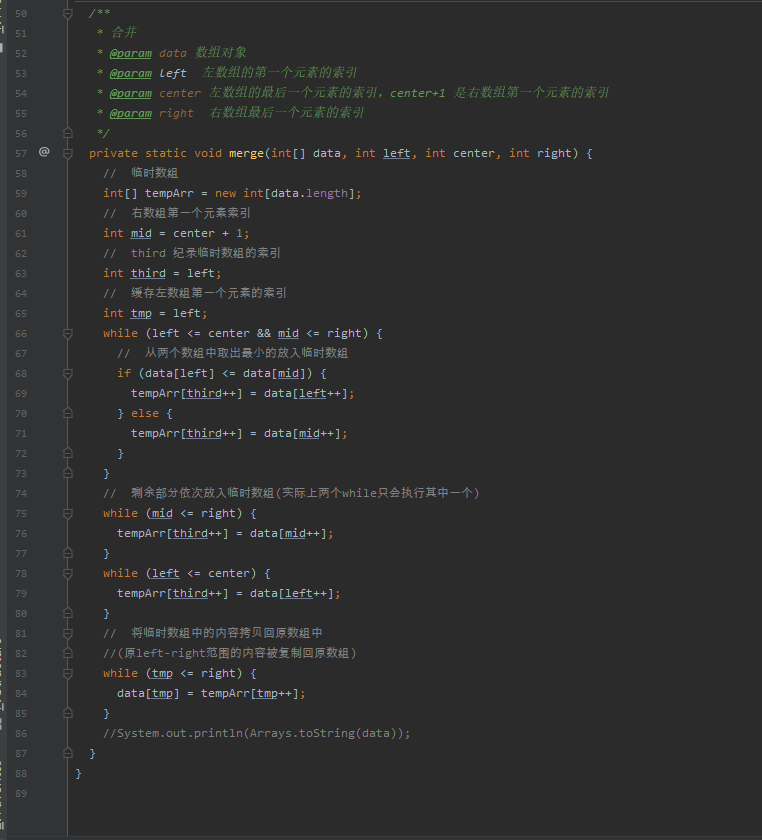Viewport: 762px width, 840px height.
Task: Click data[left++] on line 69
Action: pyautogui.click(x=305, y=393)
